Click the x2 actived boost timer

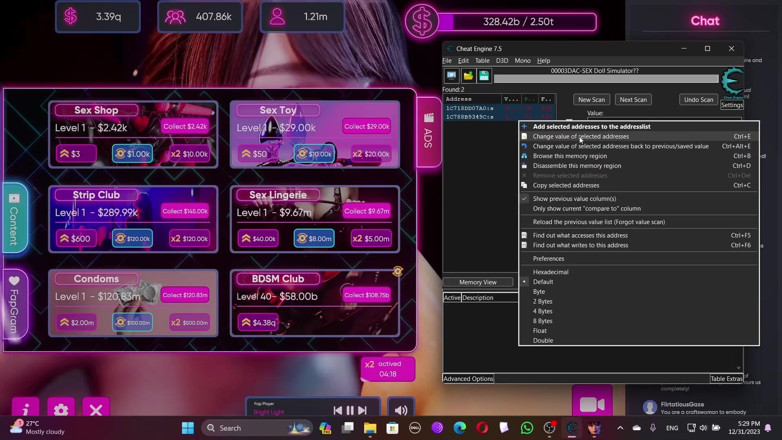(x=388, y=369)
